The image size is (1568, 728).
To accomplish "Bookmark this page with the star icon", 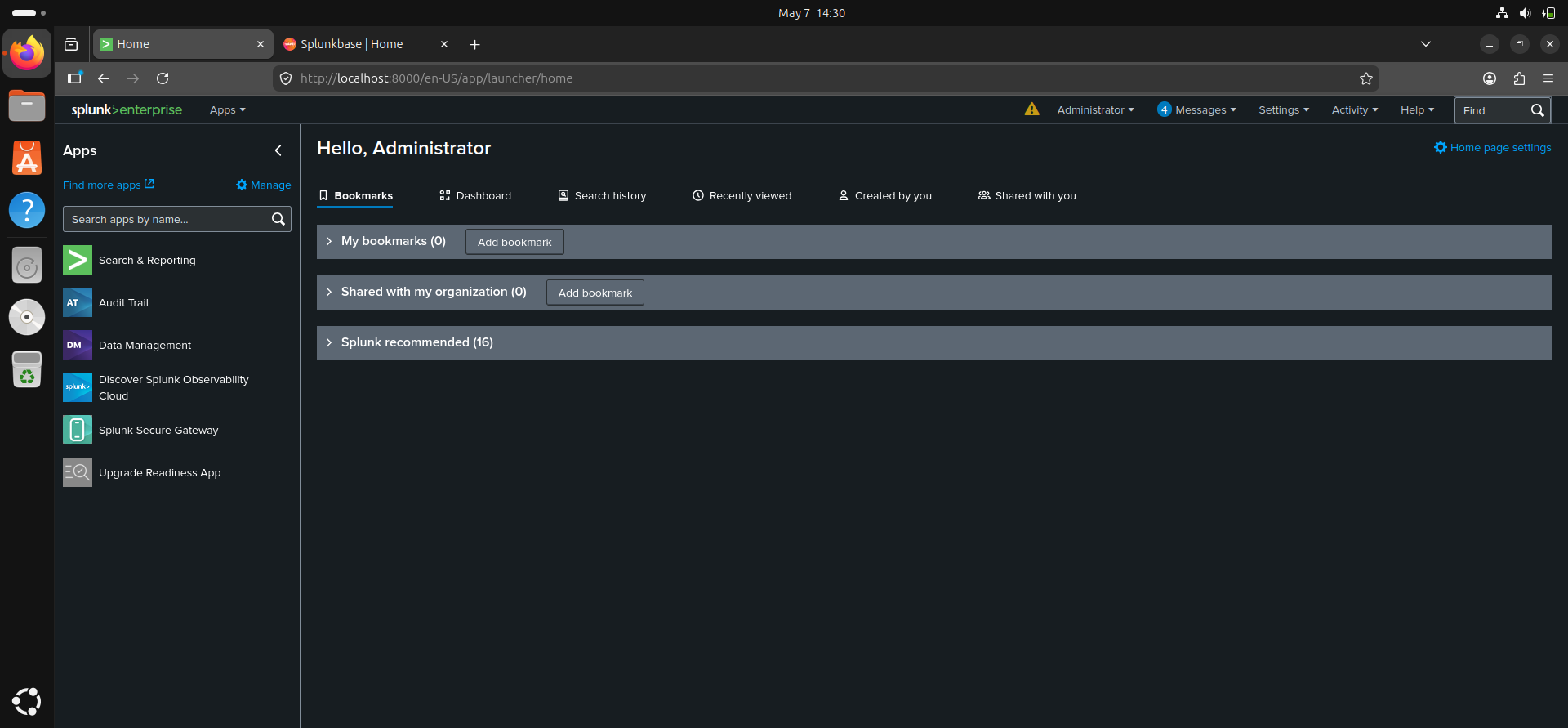I will (1366, 78).
